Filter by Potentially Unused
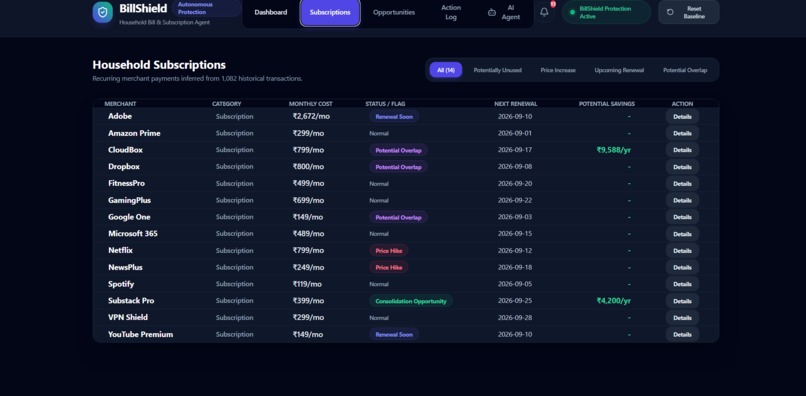This screenshot has width=806, height=396. coord(498,70)
